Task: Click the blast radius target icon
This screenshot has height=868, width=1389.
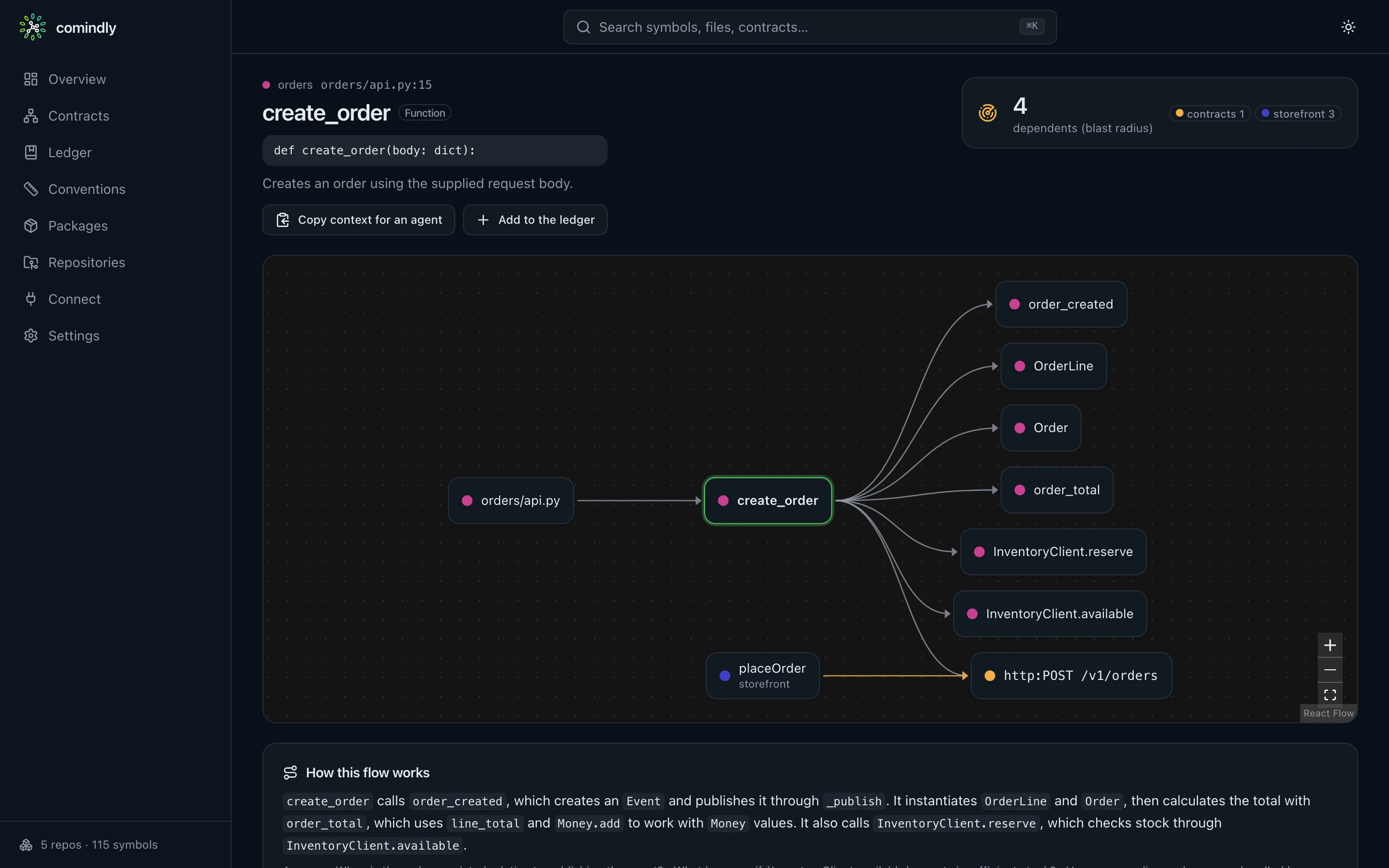Action: pos(987,113)
